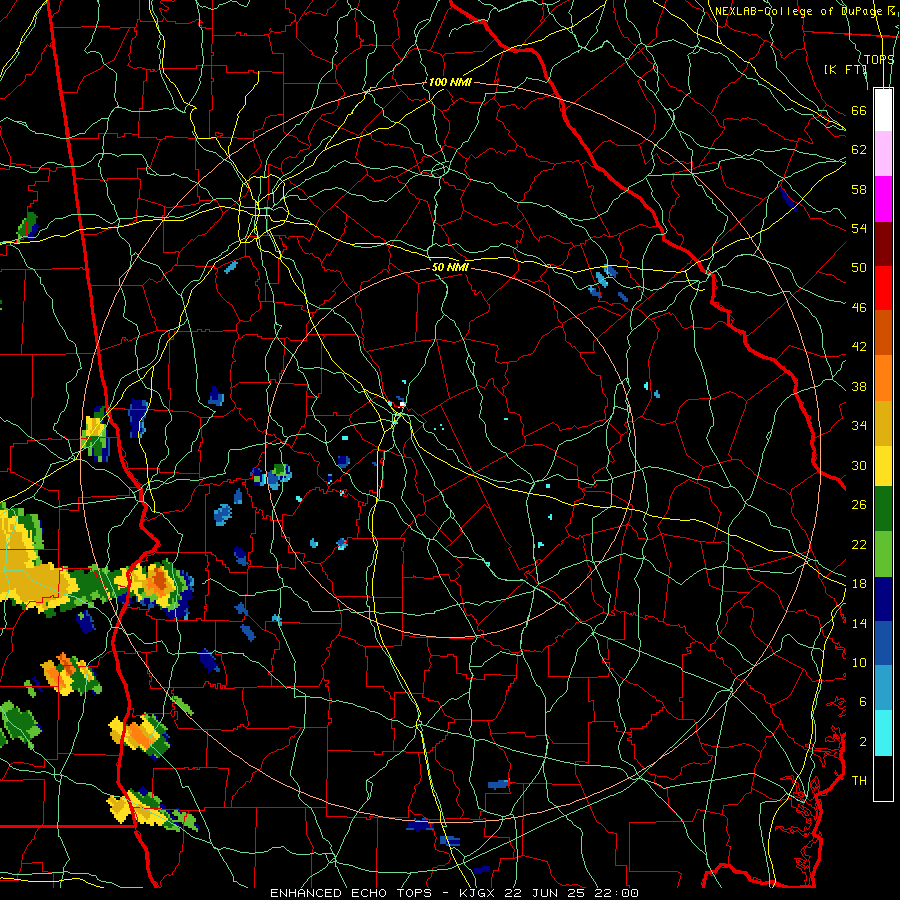The height and width of the screenshot is (900, 900).
Task: Select the bright orange legend band
Action: coord(883,378)
